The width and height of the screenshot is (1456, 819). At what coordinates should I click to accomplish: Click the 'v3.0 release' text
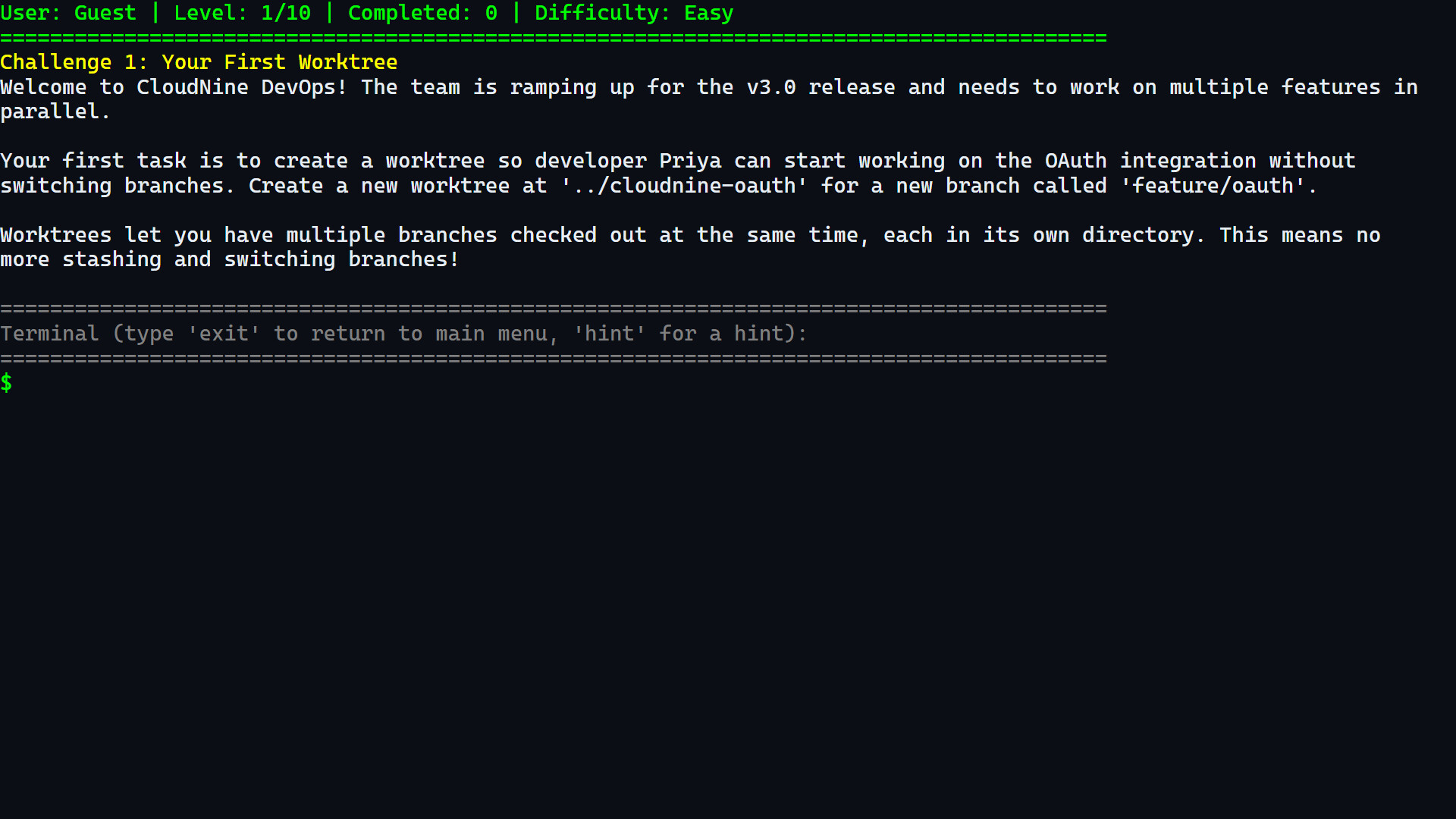coord(821,87)
